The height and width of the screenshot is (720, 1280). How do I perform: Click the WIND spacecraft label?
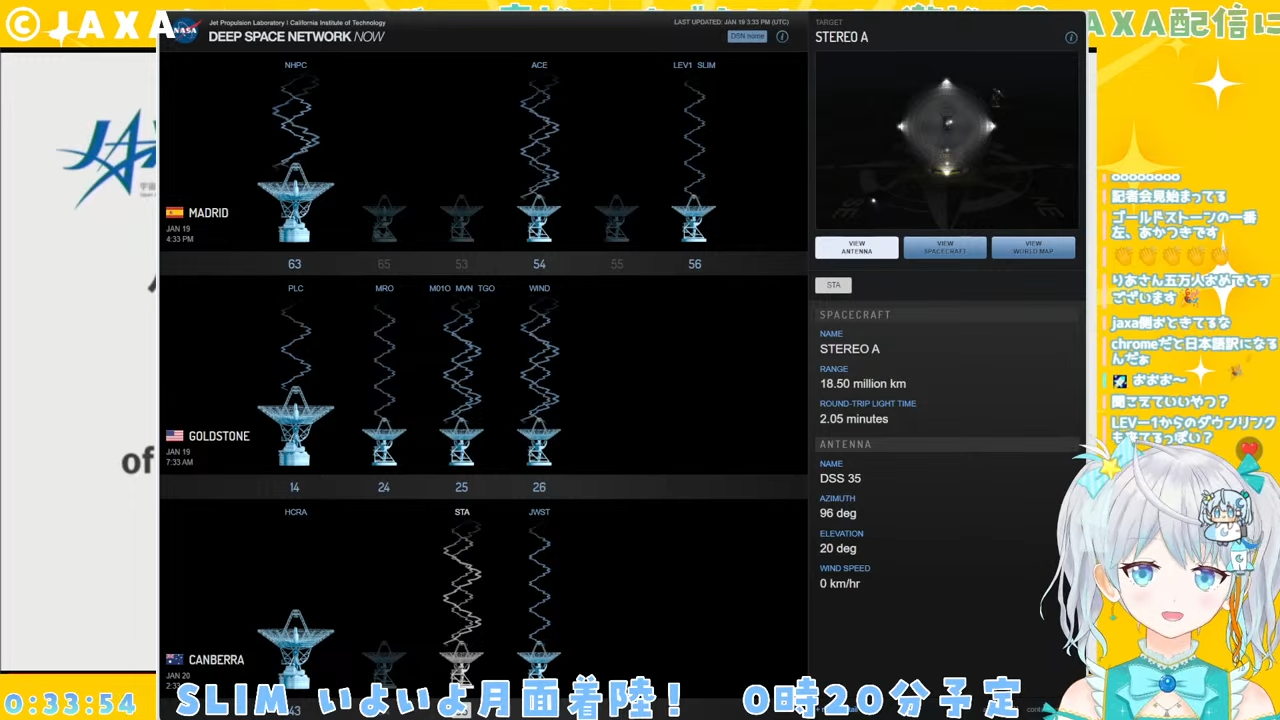click(539, 288)
